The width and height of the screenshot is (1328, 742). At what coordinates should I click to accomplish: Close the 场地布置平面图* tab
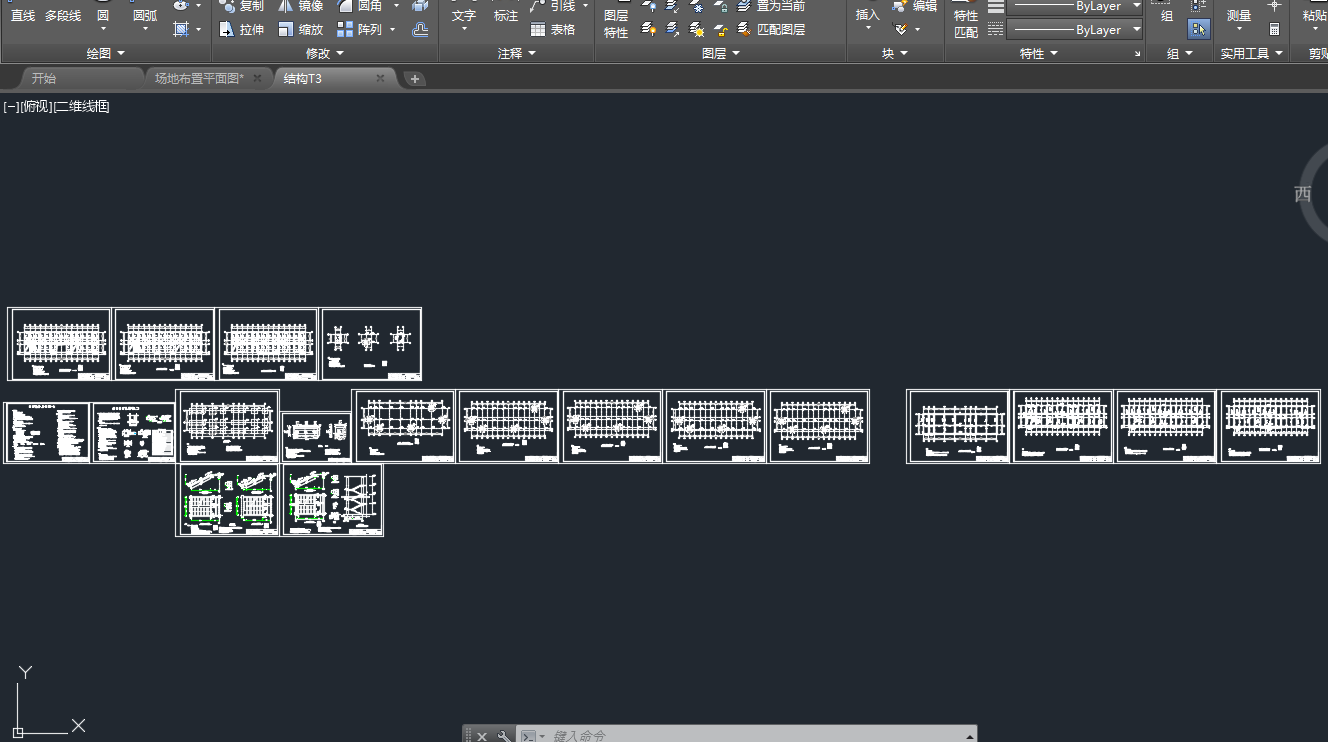pos(257,78)
